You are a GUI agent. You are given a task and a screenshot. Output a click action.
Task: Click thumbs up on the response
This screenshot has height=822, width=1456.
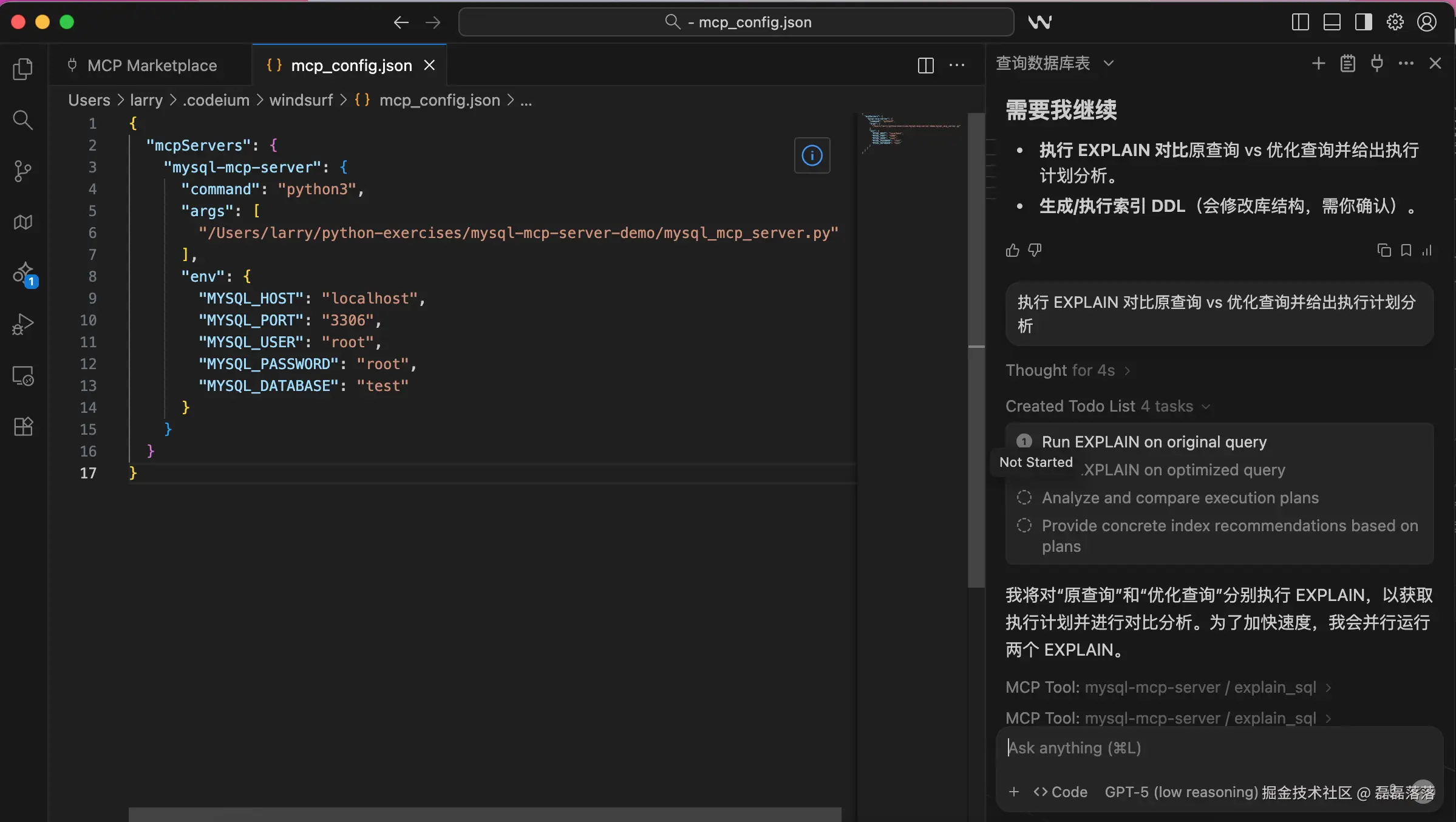click(1012, 250)
